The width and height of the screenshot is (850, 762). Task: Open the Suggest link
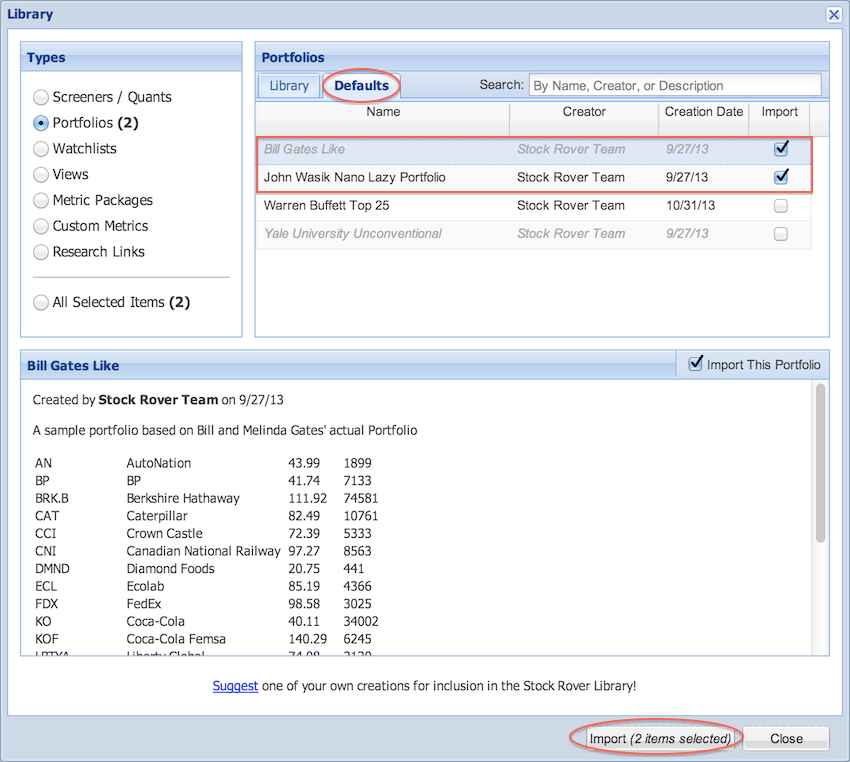click(x=235, y=686)
